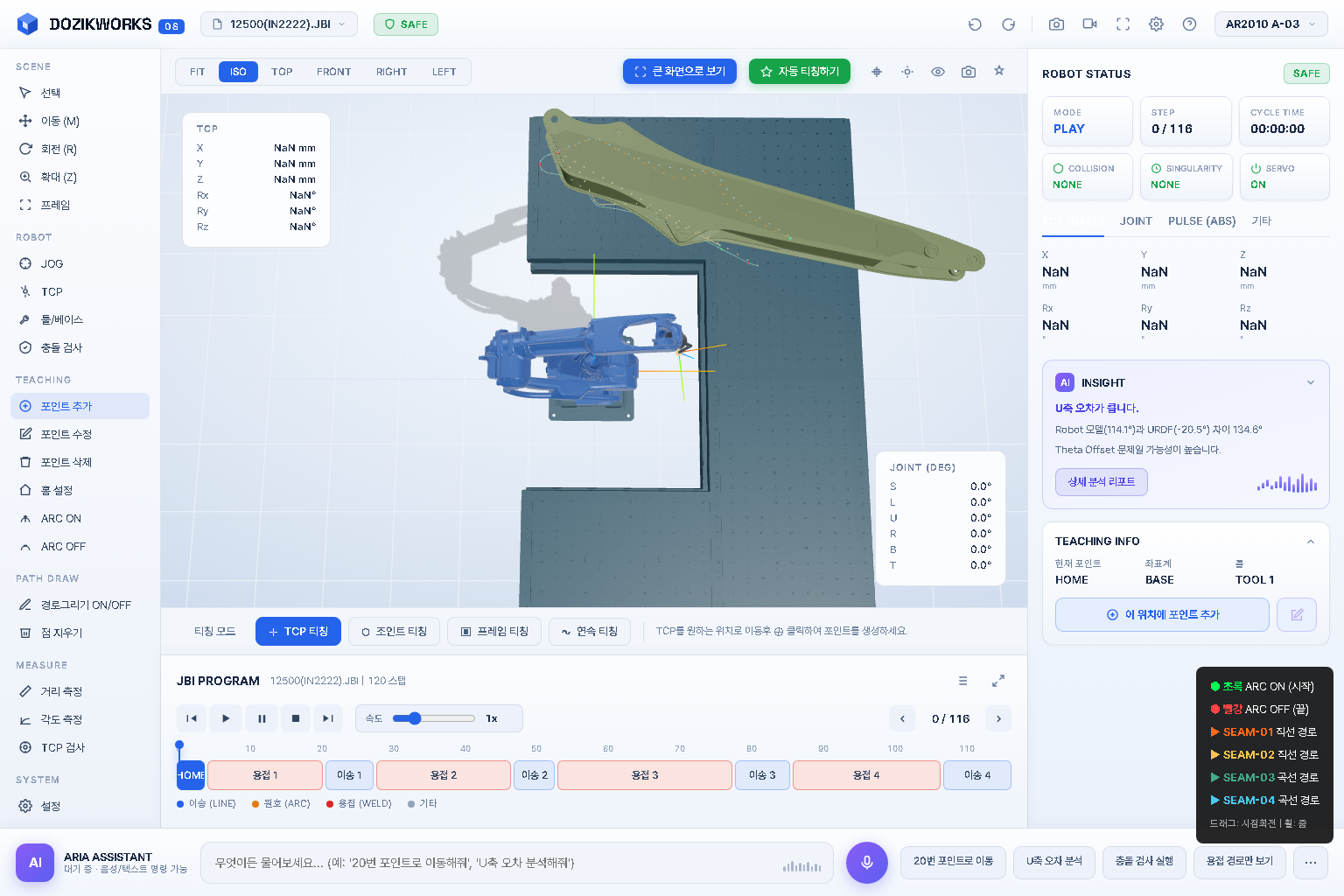Run 충돌 검사 collision check
This screenshot has height=896, width=1344.
(80, 347)
